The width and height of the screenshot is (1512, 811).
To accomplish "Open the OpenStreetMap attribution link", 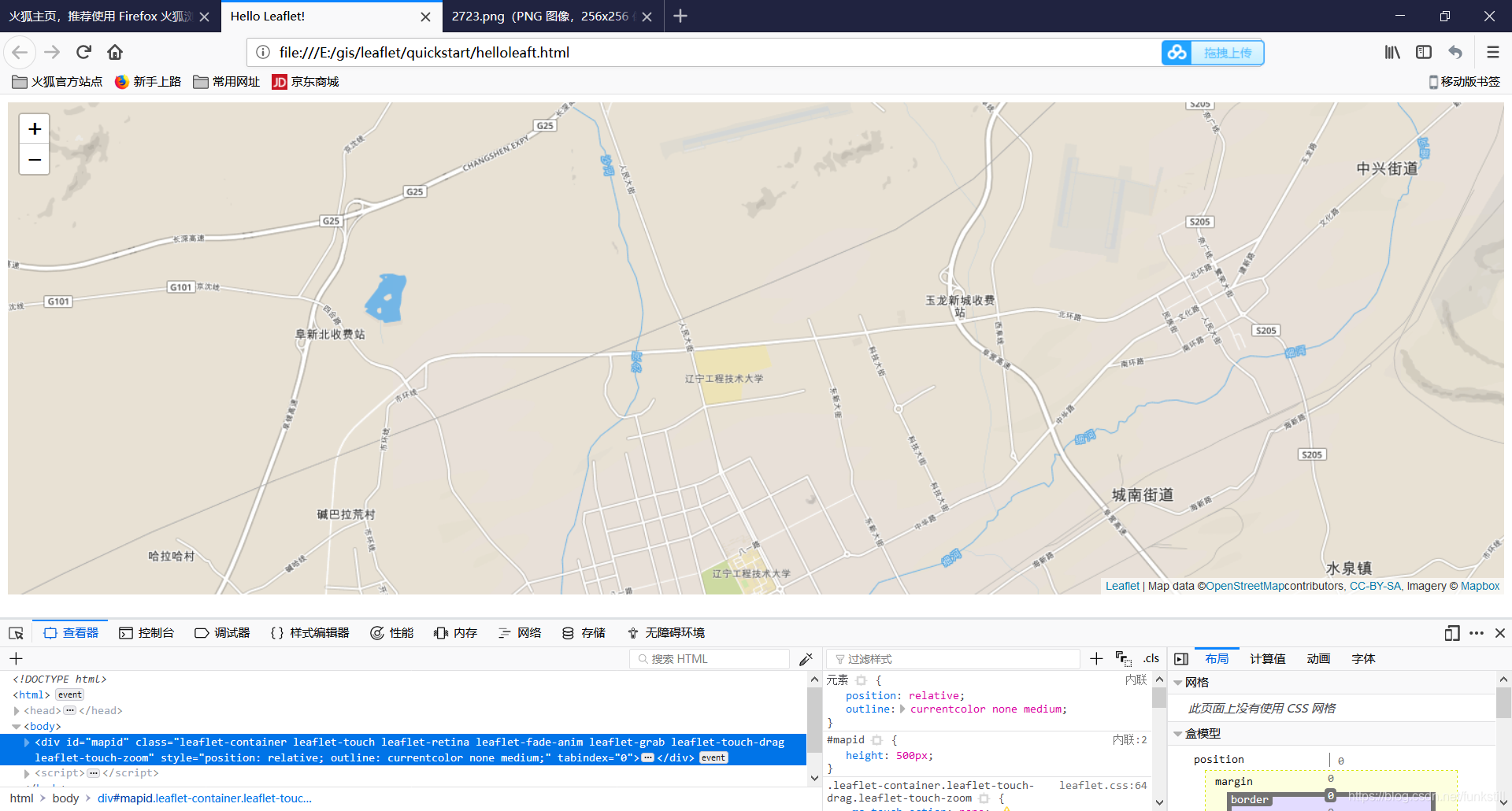I will pyautogui.click(x=1245, y=586).
